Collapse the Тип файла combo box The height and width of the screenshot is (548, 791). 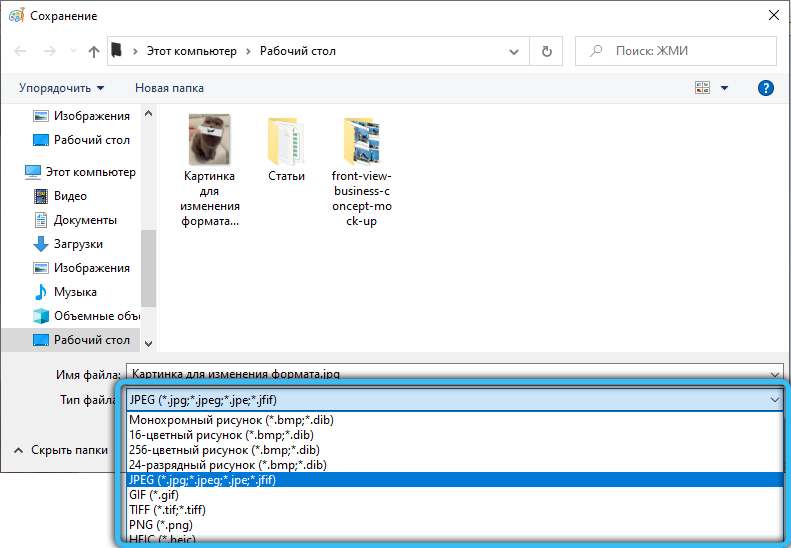pos(774,400)
